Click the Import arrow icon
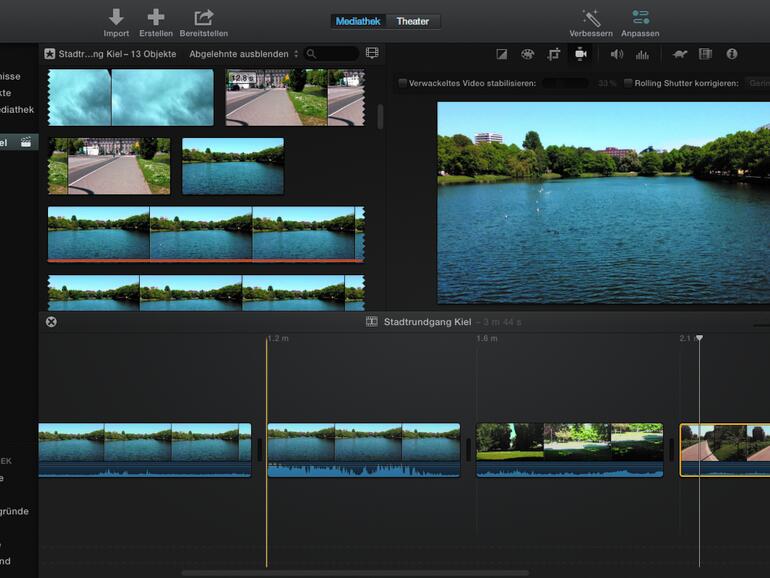Viewport: 770px width, 578px height. [116, 17]
